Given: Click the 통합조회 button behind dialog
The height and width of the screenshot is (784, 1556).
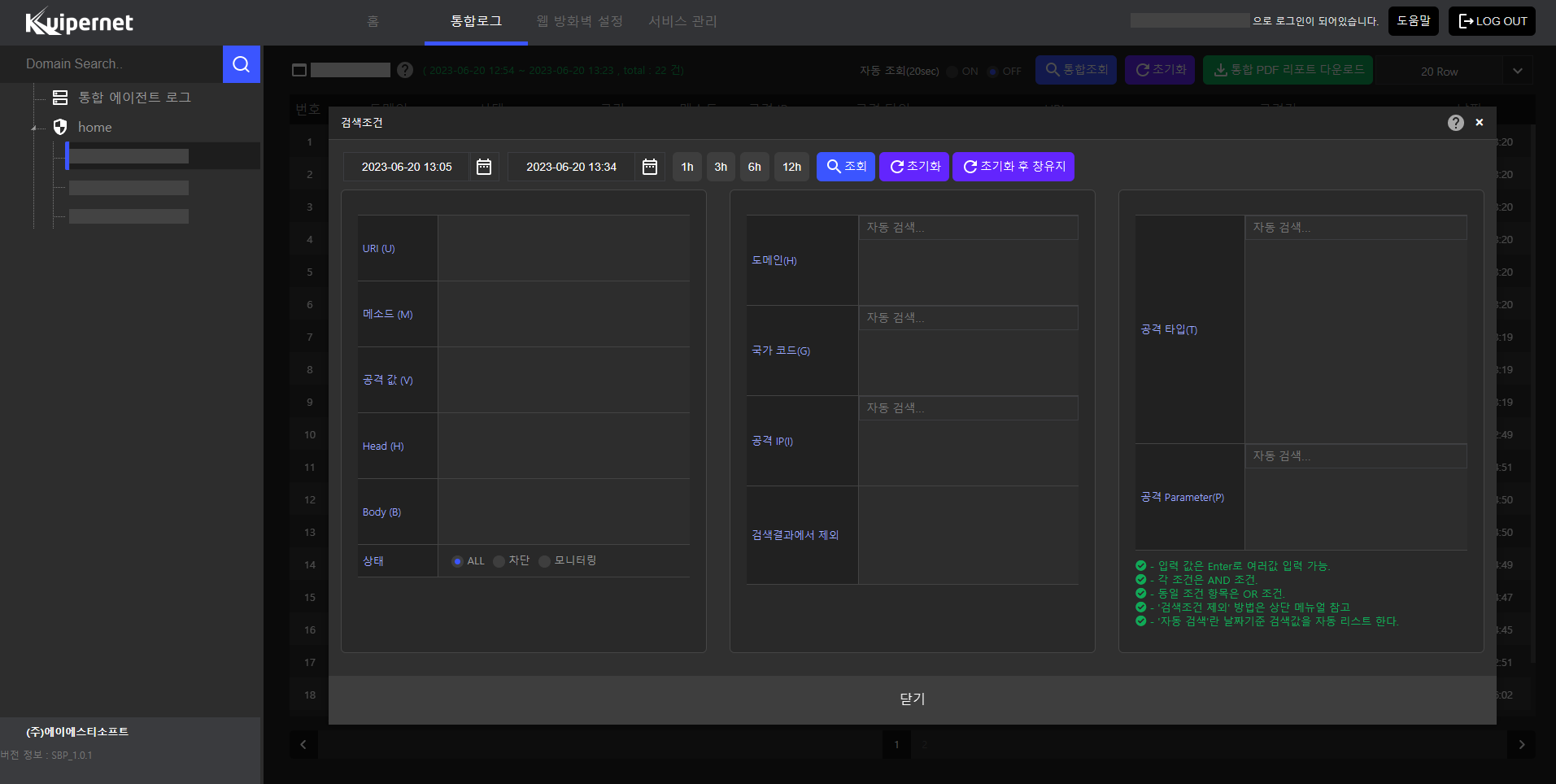Looking at the screenshot, I should tap(1076, 70).
